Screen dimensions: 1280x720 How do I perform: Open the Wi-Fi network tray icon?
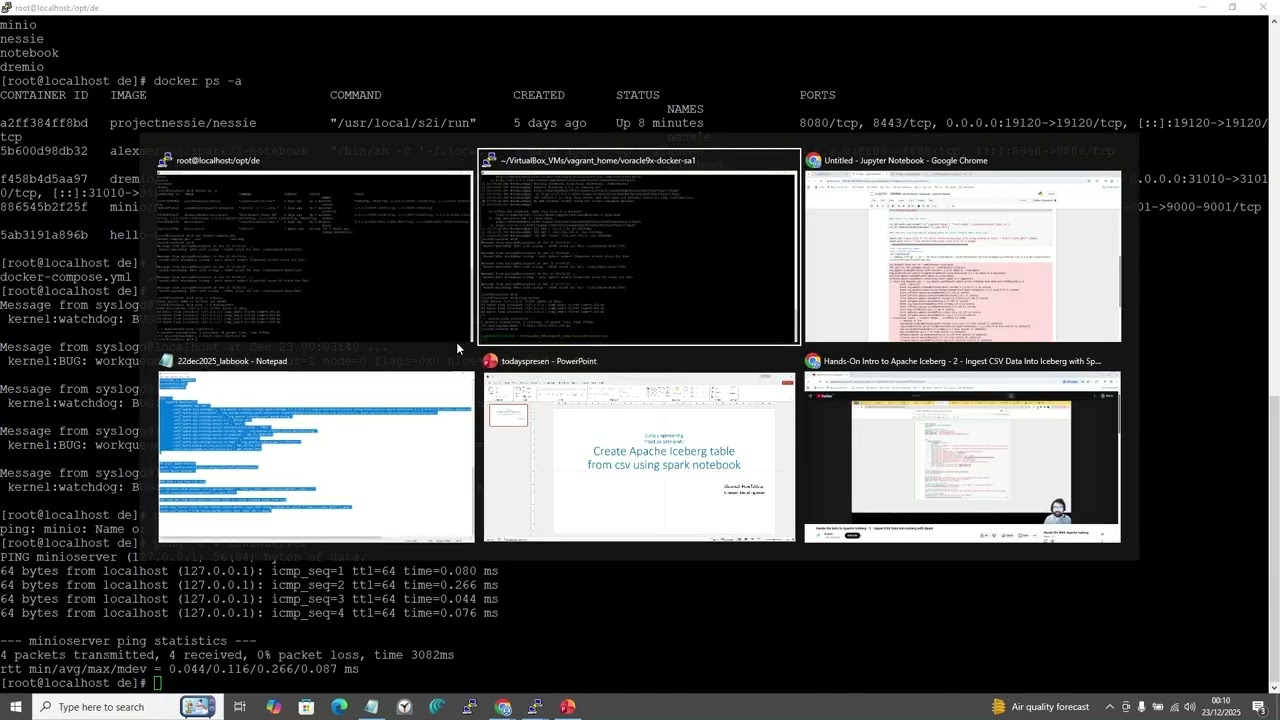(1174, 707)
